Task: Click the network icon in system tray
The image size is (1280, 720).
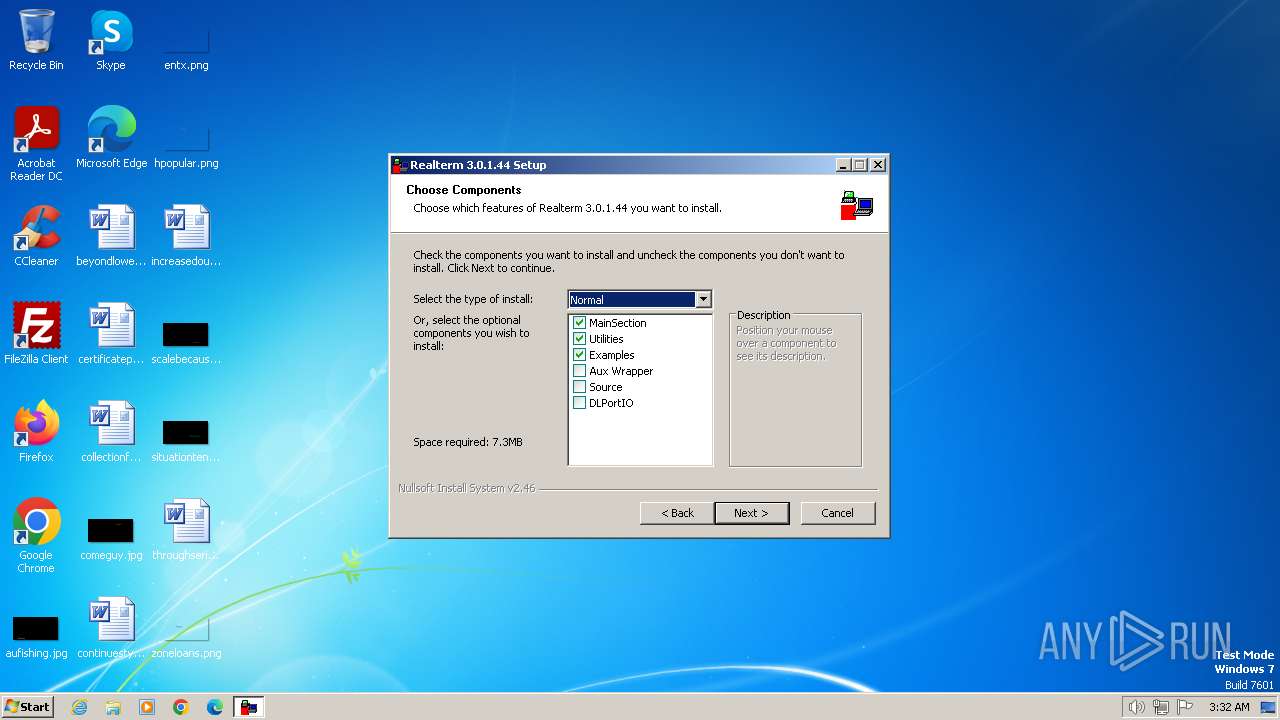Action: [x=1161, y=707]
